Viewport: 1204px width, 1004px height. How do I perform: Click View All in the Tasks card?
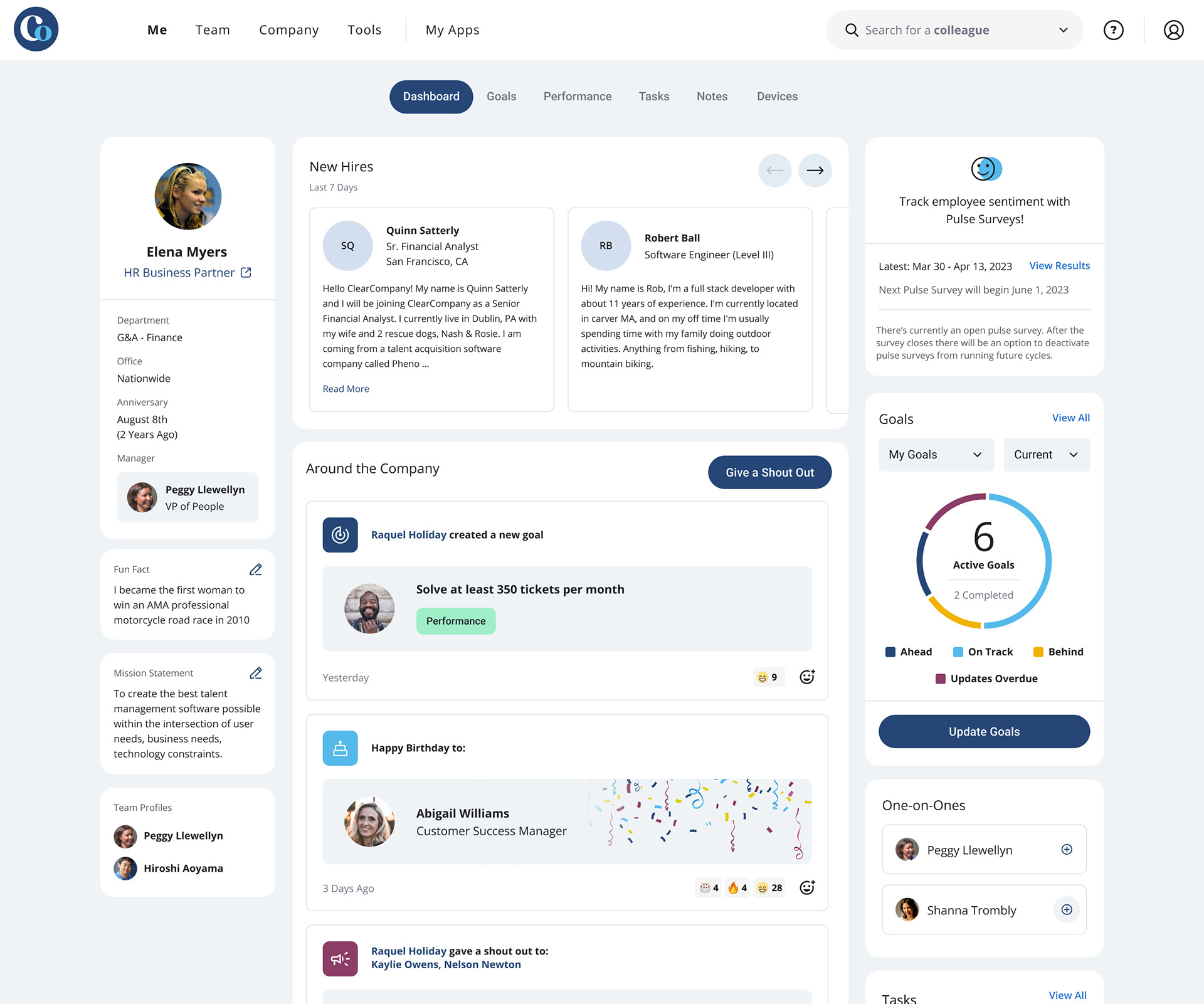click(x=1067, y=995)
